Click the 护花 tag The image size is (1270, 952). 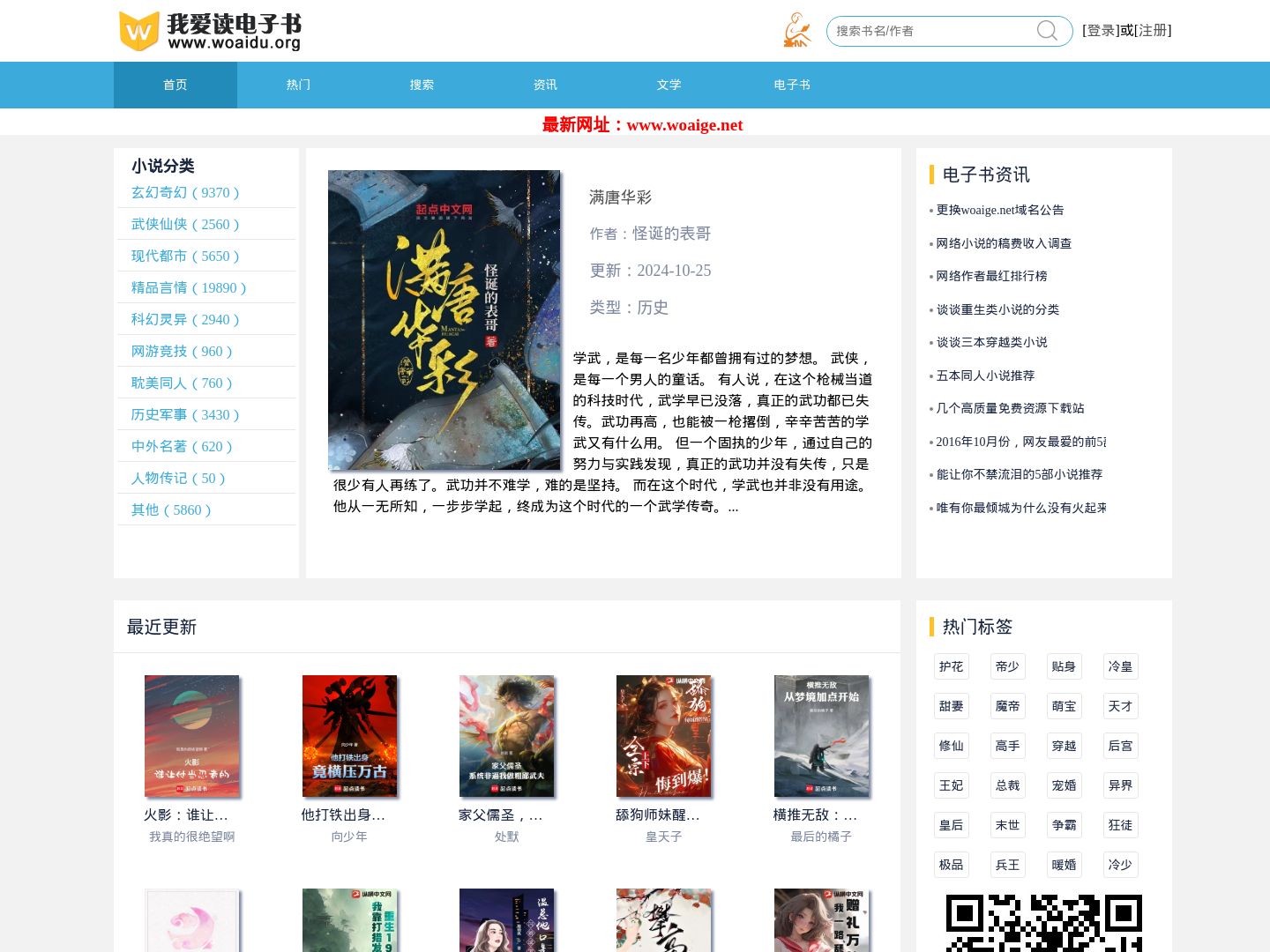coord(951,666)
